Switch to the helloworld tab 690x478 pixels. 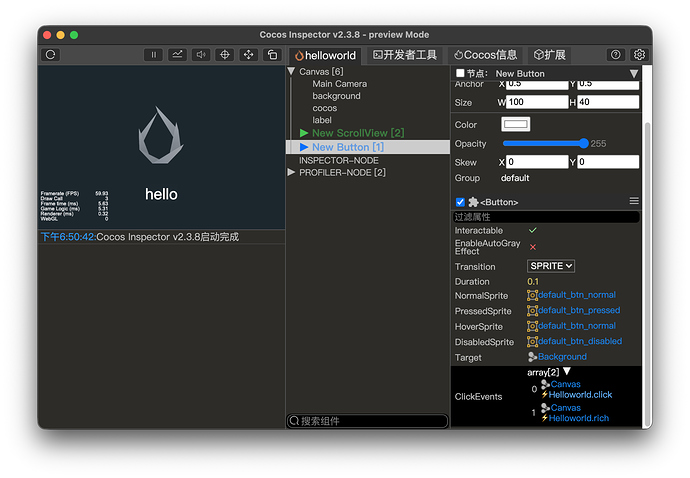coord(325,55)
